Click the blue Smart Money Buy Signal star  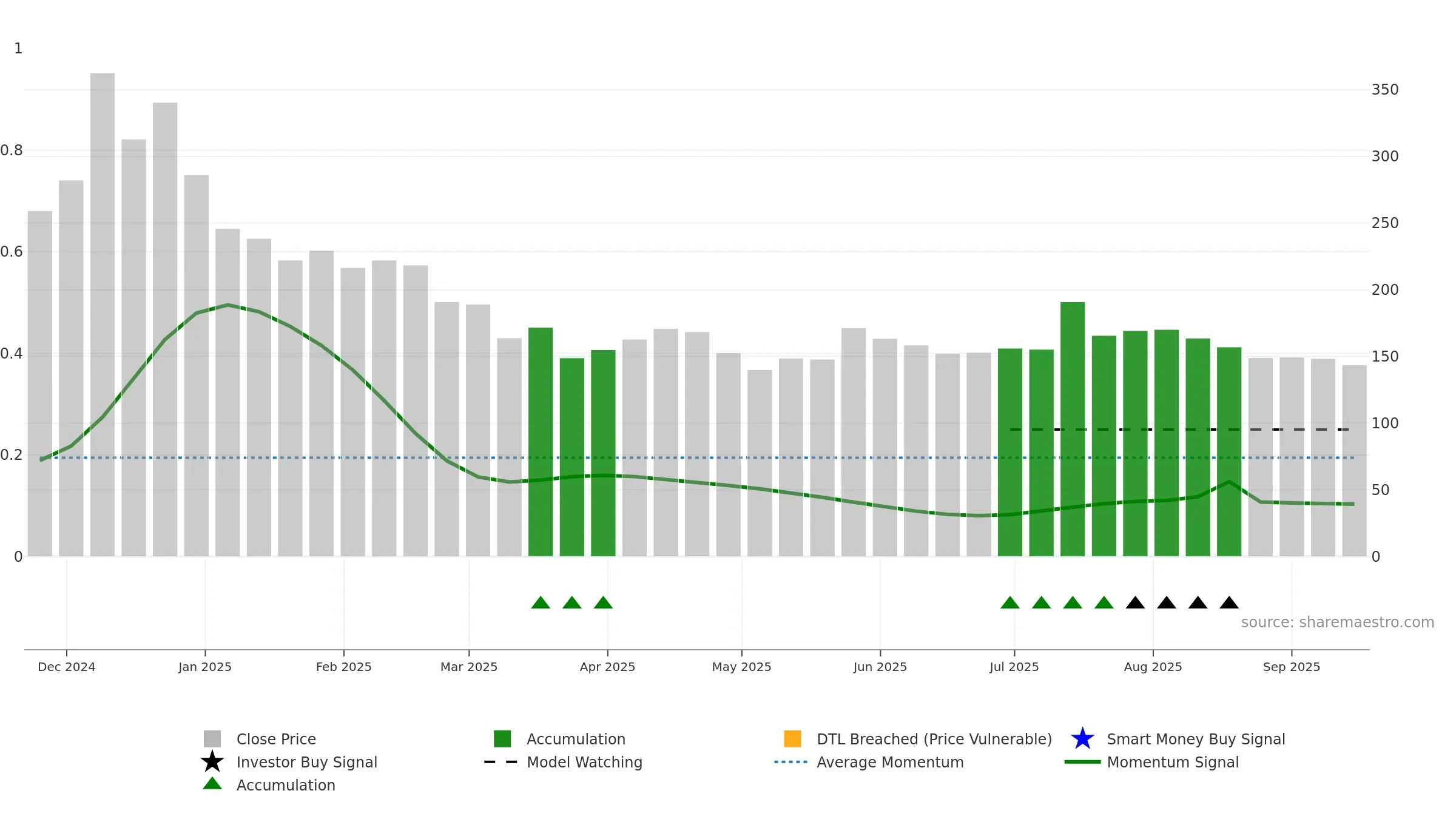pyautogui.click(x=1082, y=739)
